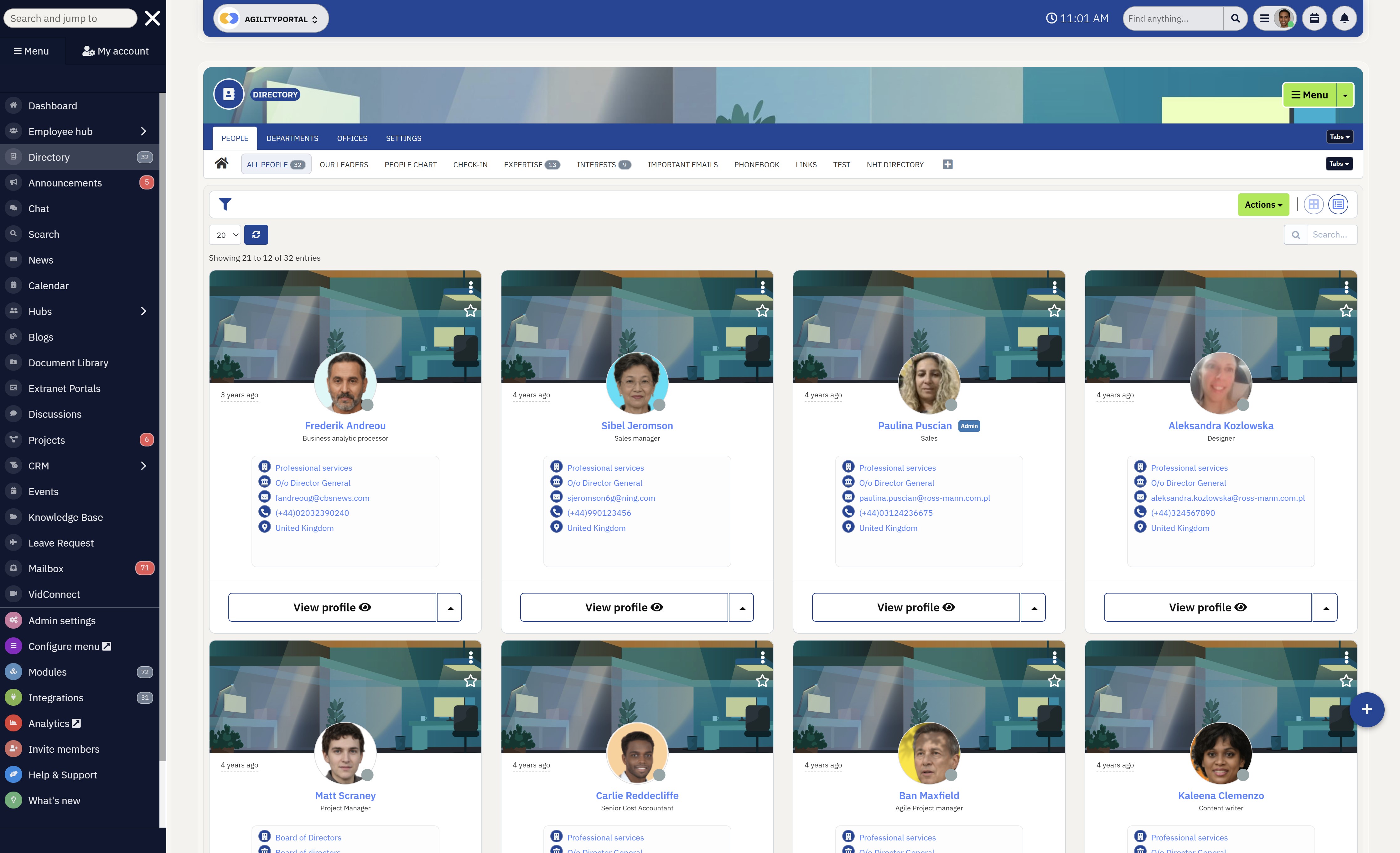Open the Expertise sub-tab
The height and width of the screenshot is (853, 1400).
[x=532, y=164]
